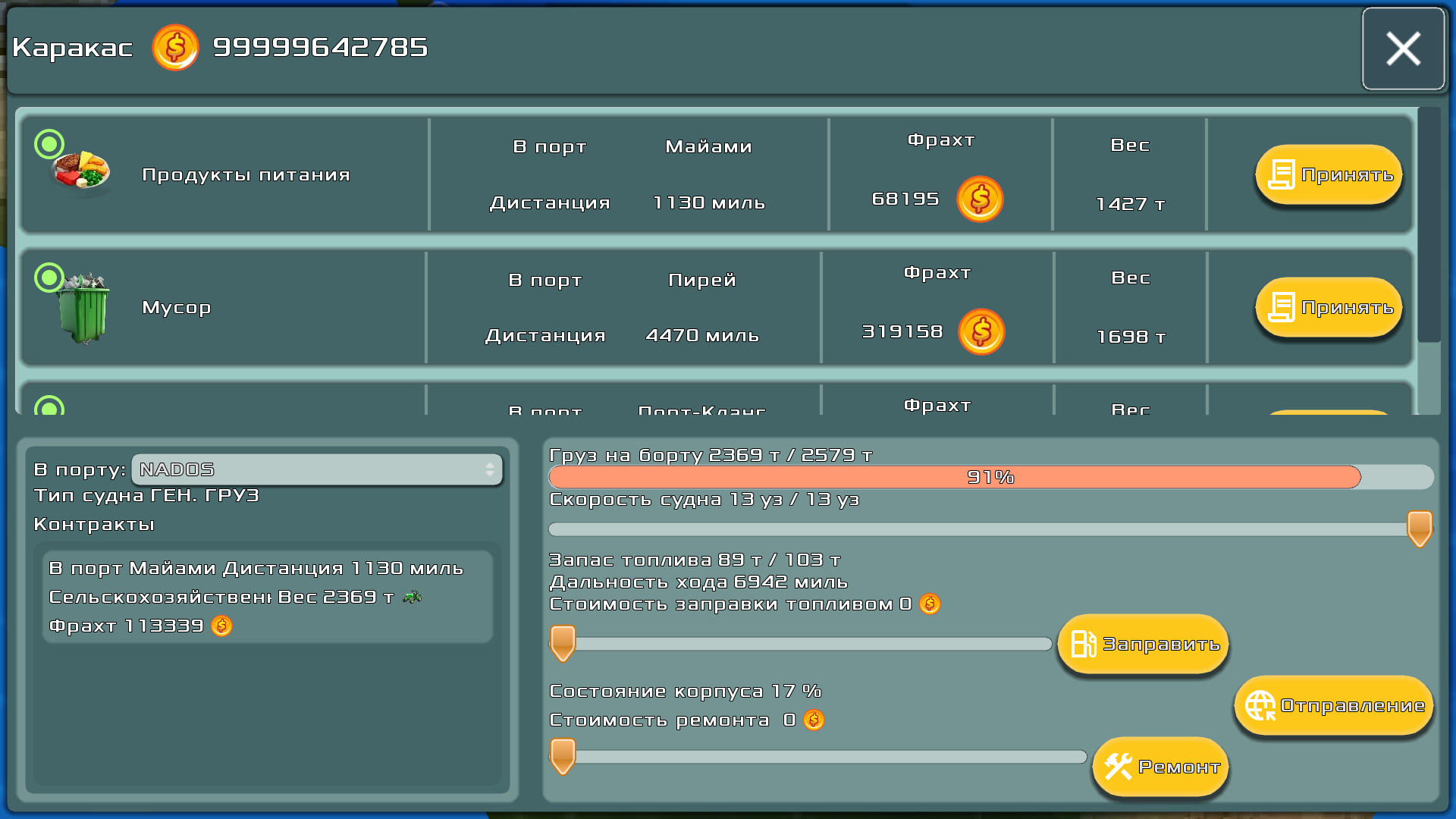Select the radio button for Мусор
The image size is (1456, 819).
click(x=49, y=276)
